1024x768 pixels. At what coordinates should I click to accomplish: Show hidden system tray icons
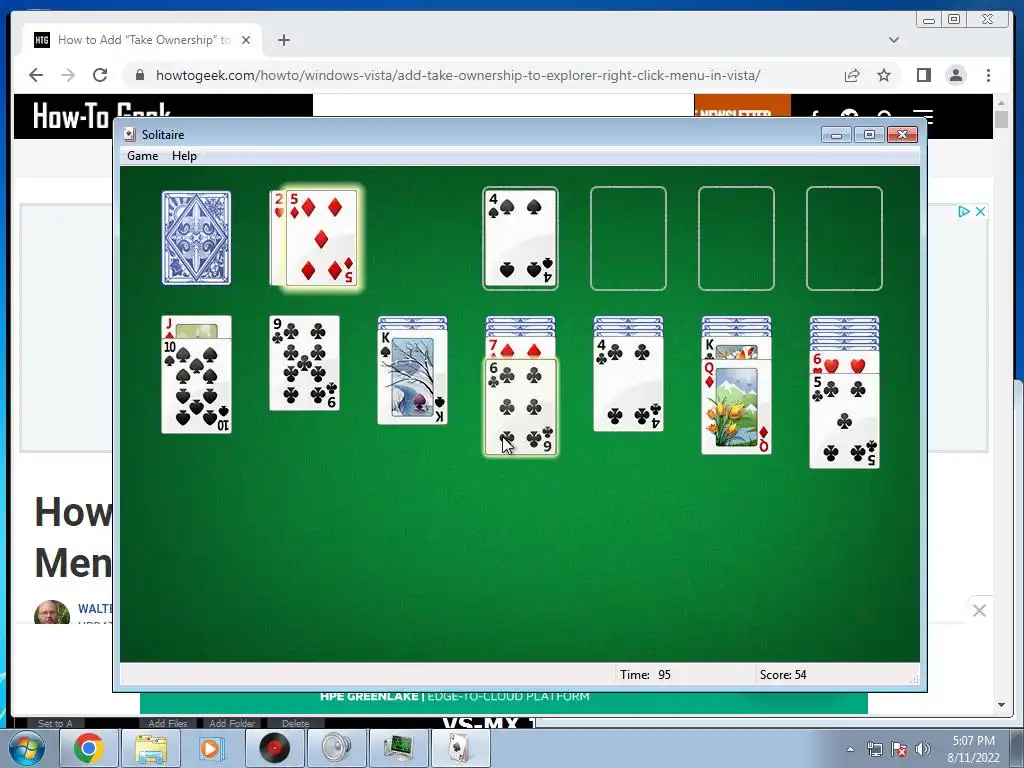[850, 749]
